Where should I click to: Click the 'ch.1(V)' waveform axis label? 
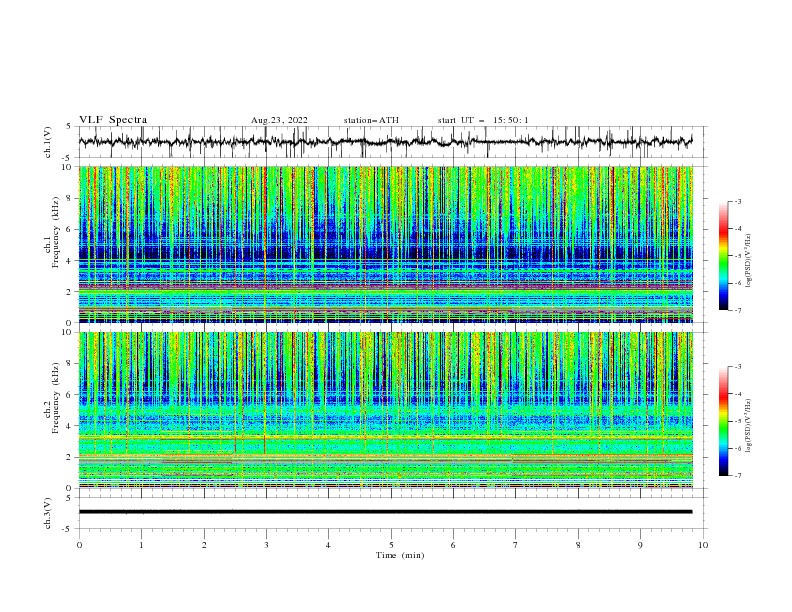tap(48, 142)
